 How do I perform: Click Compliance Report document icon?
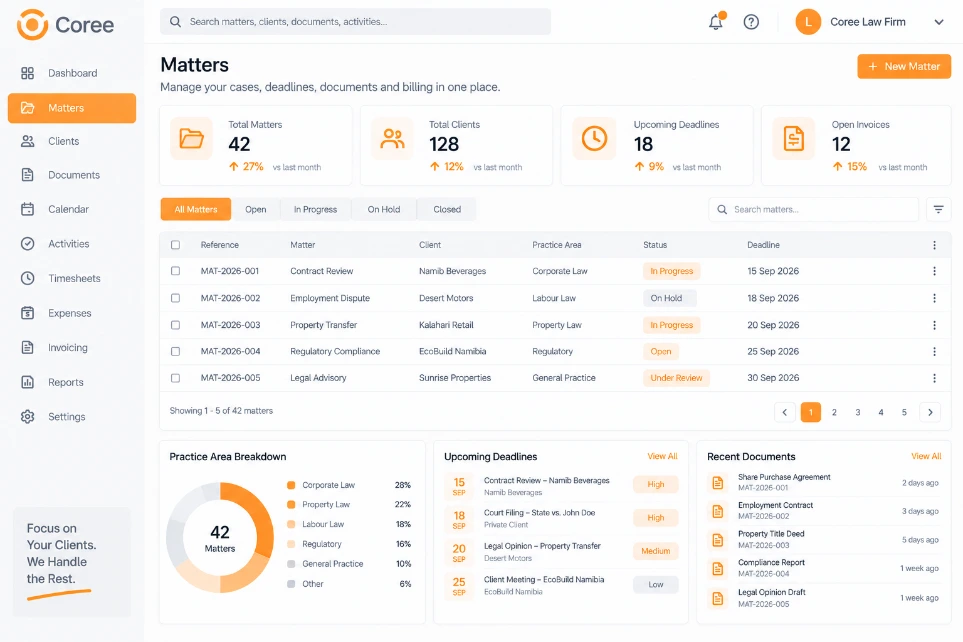coord(717,568)
